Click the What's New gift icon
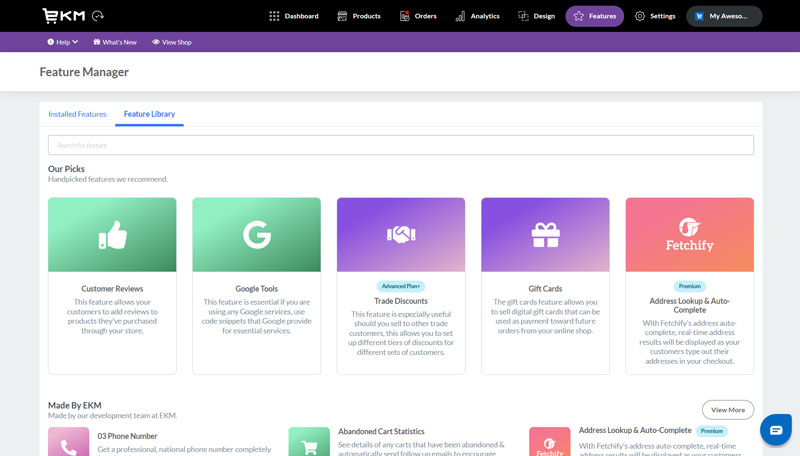Viewport: 800px width, 456px height. click(x=96, y=42)
